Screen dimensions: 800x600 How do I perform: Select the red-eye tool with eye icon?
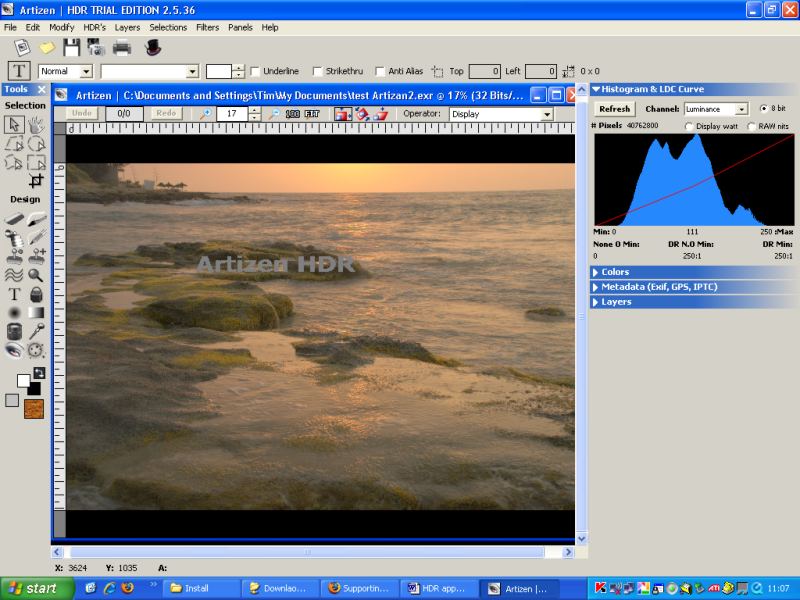(14, 351)
